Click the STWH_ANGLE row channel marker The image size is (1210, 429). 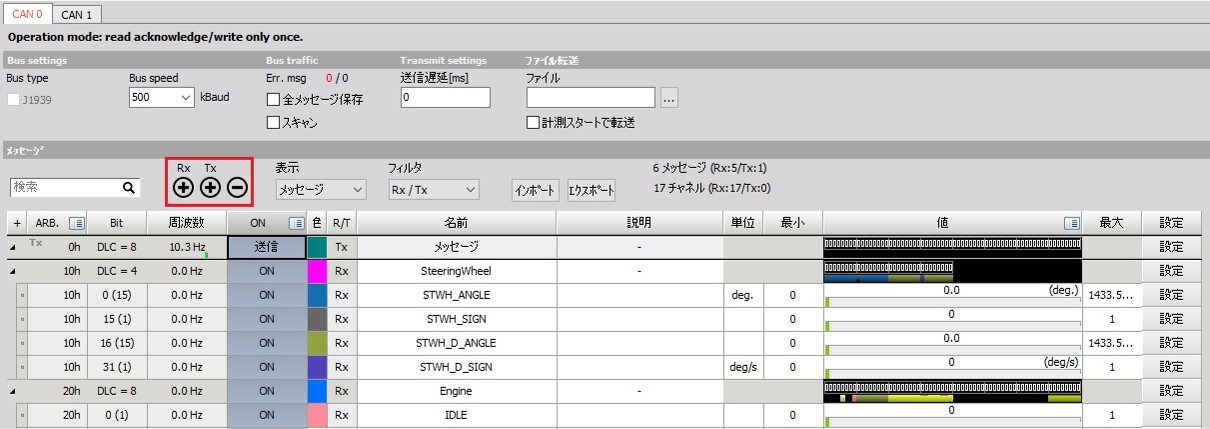(22, 295)
